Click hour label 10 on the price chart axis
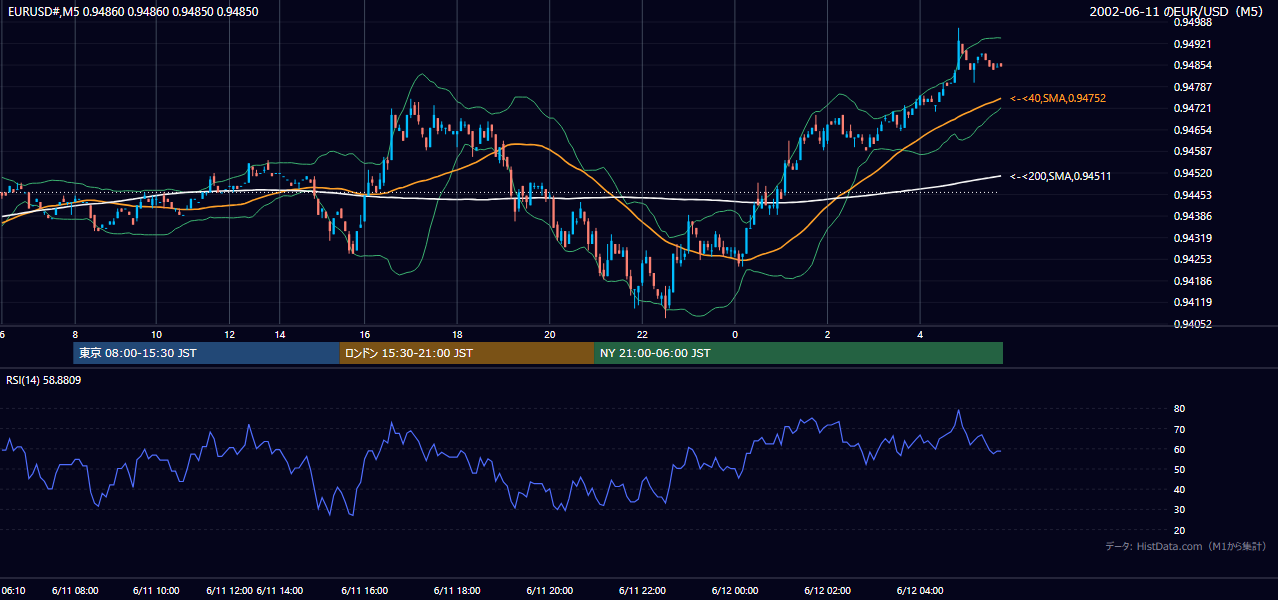Screen dimensions: 1278x600 (x=156, y=335)
